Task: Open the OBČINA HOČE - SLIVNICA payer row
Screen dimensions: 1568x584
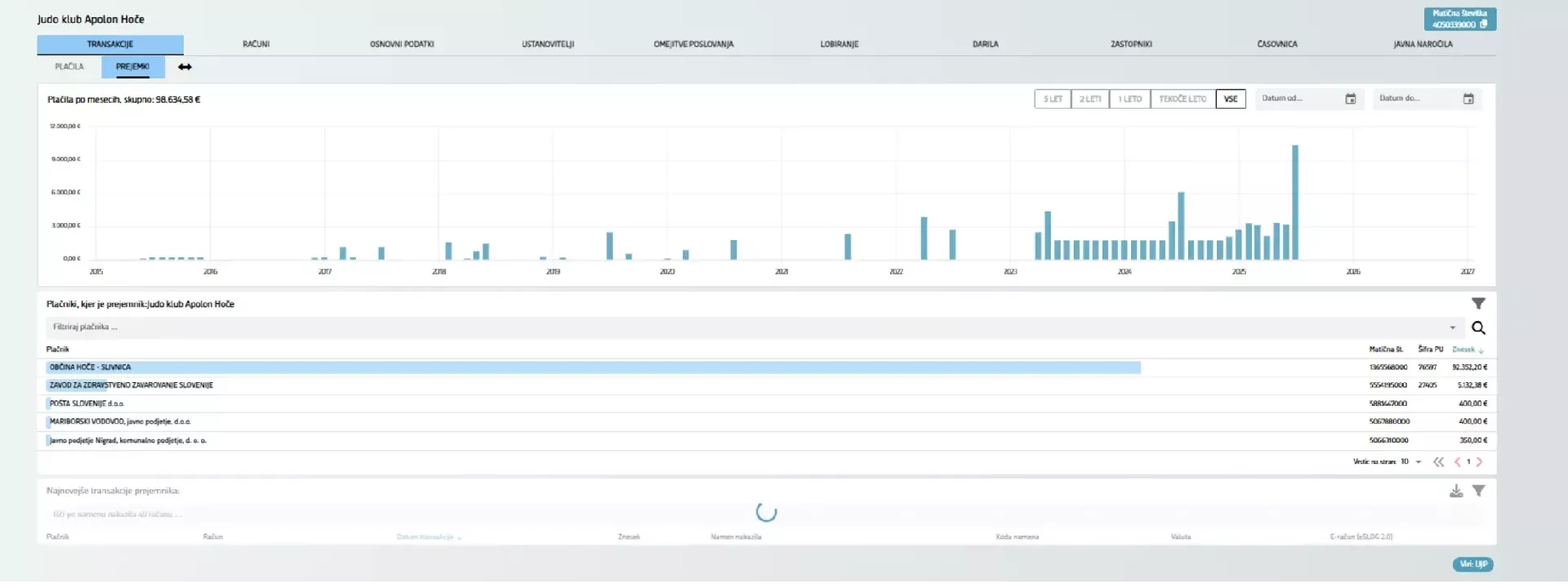Action: point(90,368)
